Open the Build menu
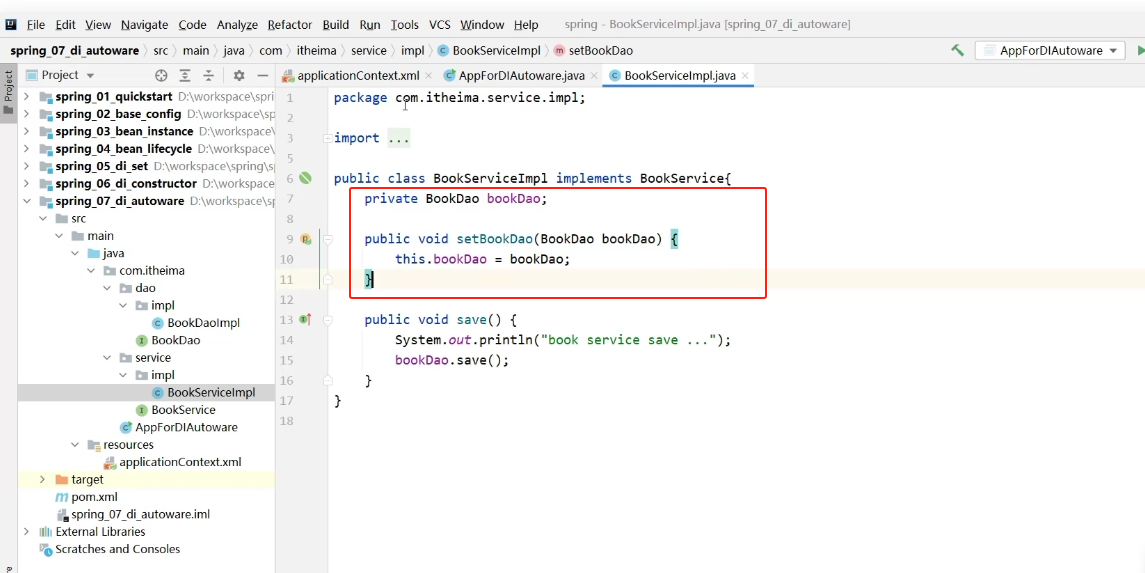Image resolution: width=1145 pixels, height=573 pixels. pos(335,25)
